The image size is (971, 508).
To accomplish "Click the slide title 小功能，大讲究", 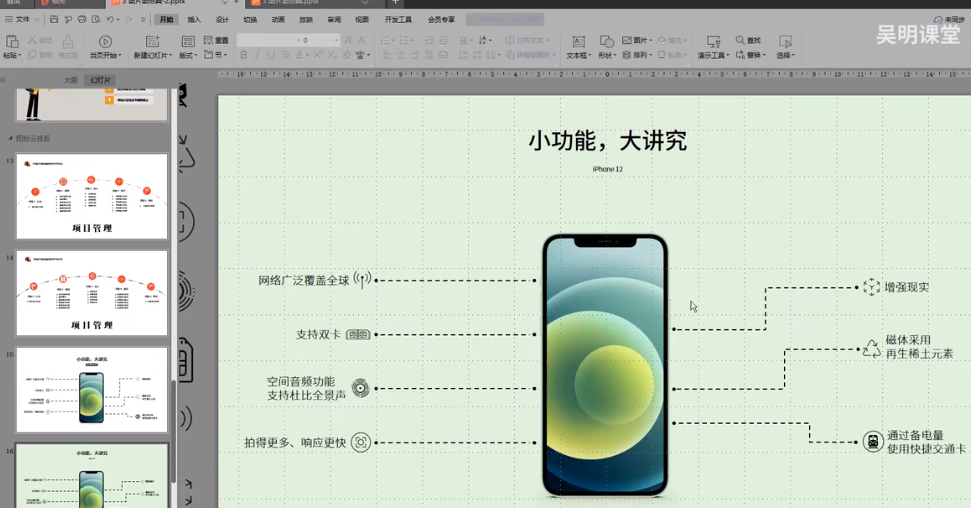I will [x=607, y=141].
